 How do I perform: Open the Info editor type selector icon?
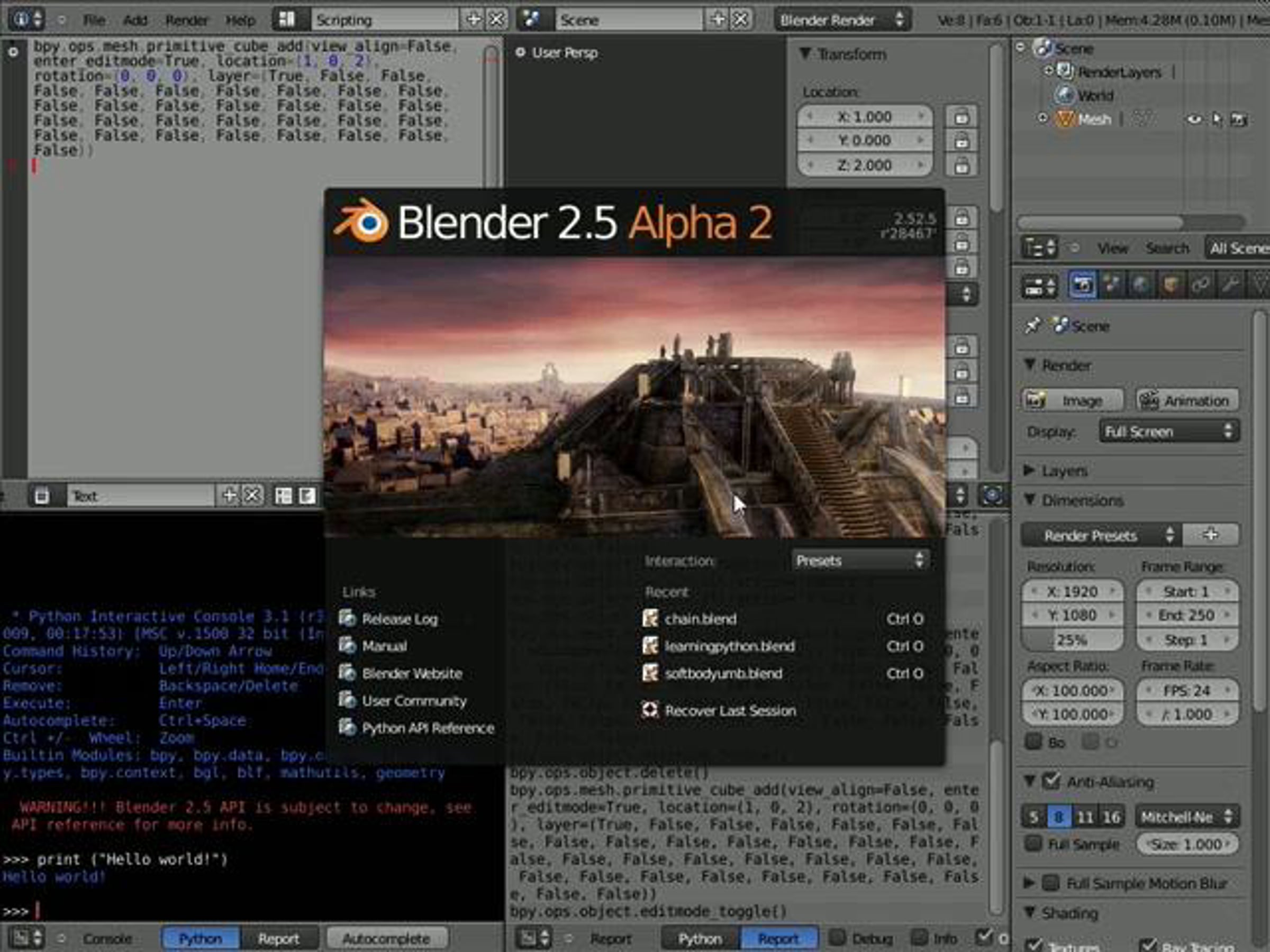[x=28, y=20]
